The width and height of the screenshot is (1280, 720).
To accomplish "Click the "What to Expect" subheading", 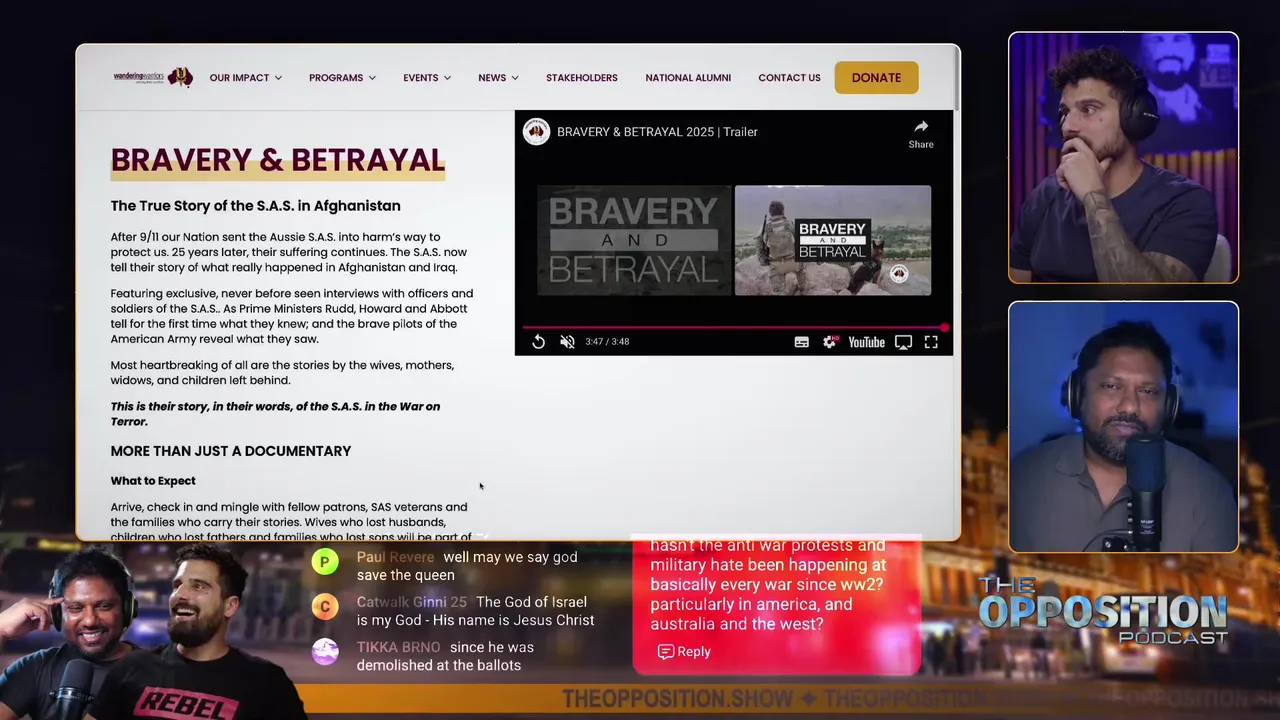I will click(x=153, y=481).
